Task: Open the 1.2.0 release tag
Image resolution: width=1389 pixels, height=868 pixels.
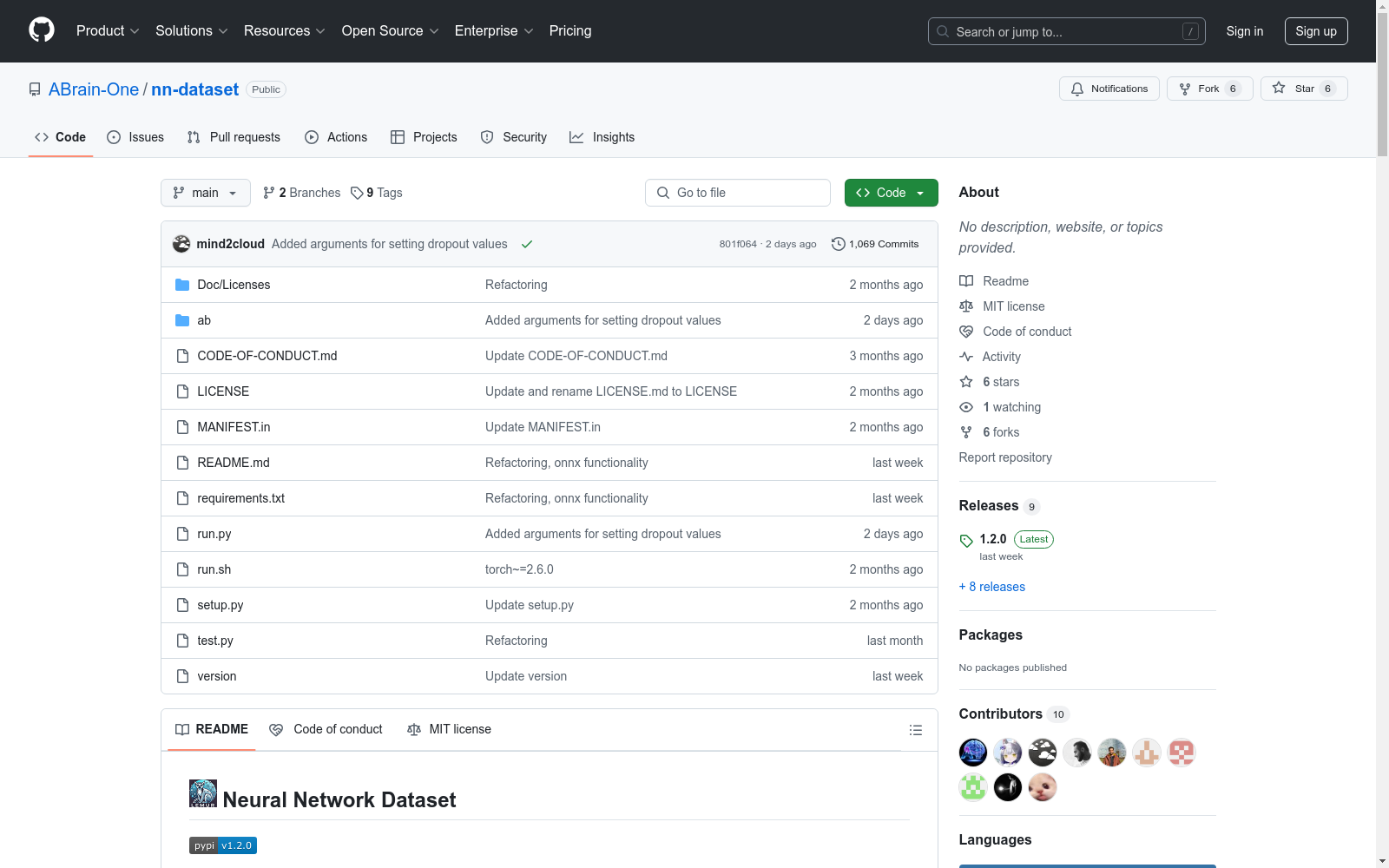Action: click(993, 539)
